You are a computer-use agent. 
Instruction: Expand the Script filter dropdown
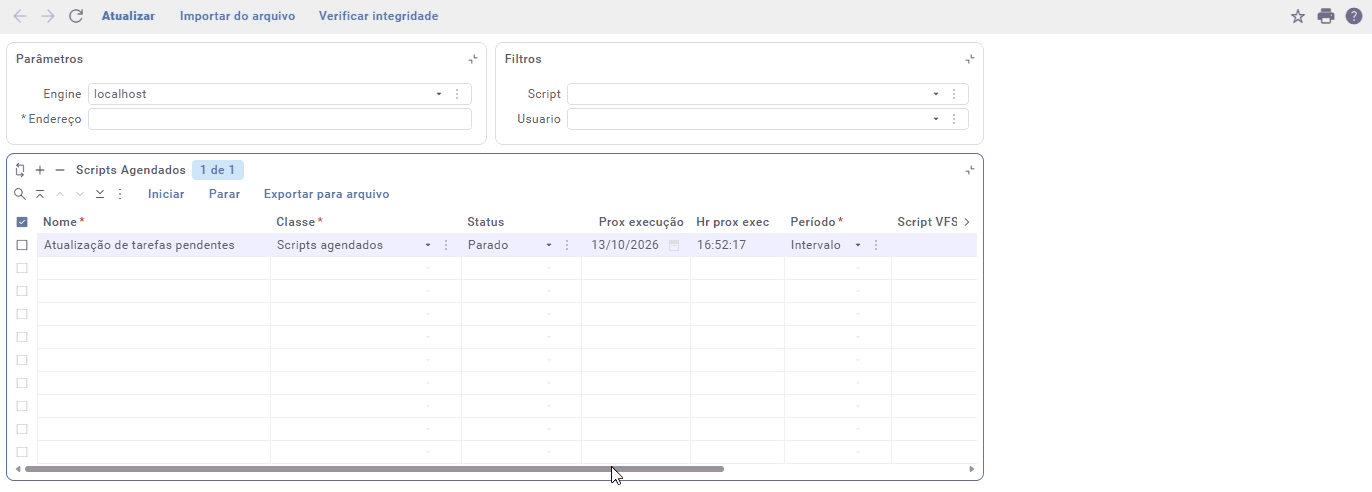[936, 94]
